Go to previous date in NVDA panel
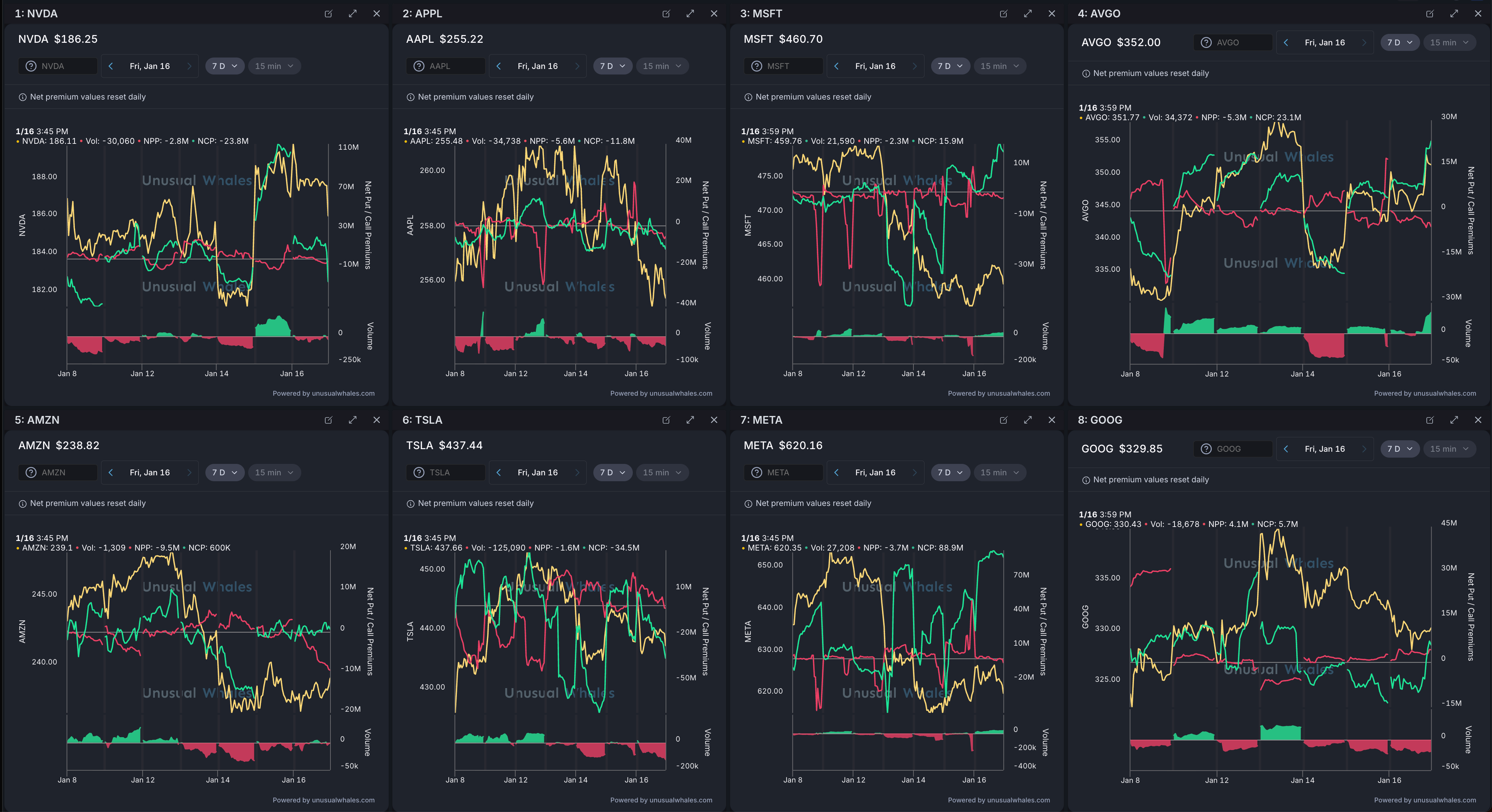Screen dimensions: 1492x812 point(111,66)
